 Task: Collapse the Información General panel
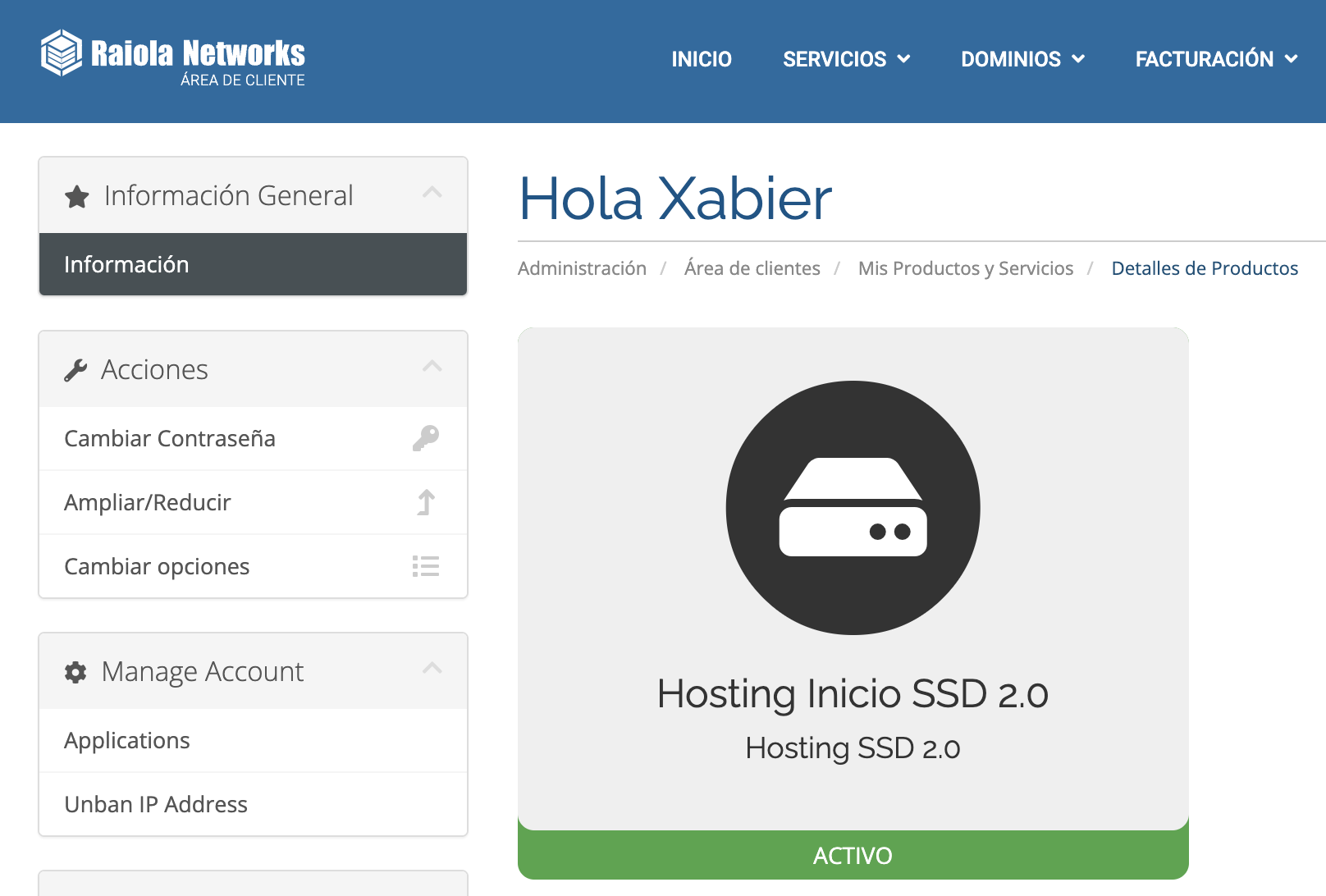(432, 193)
